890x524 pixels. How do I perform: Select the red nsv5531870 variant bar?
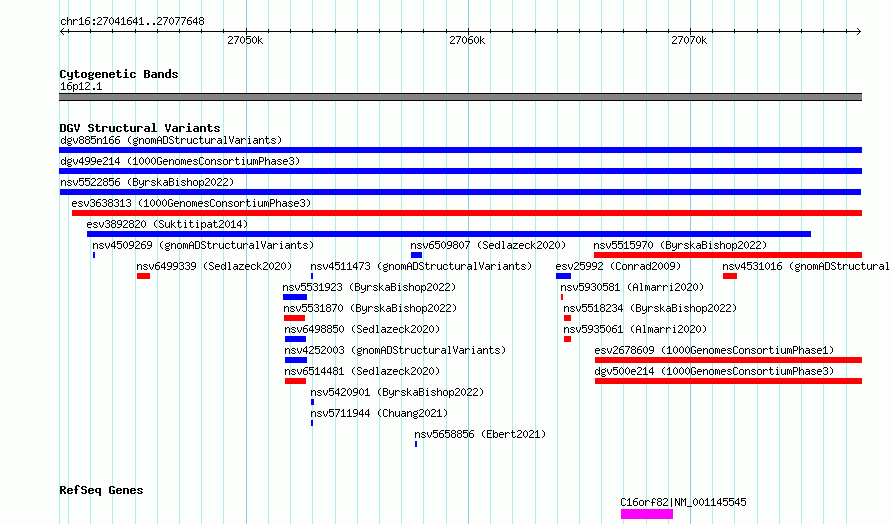click(x=295, y=318)
